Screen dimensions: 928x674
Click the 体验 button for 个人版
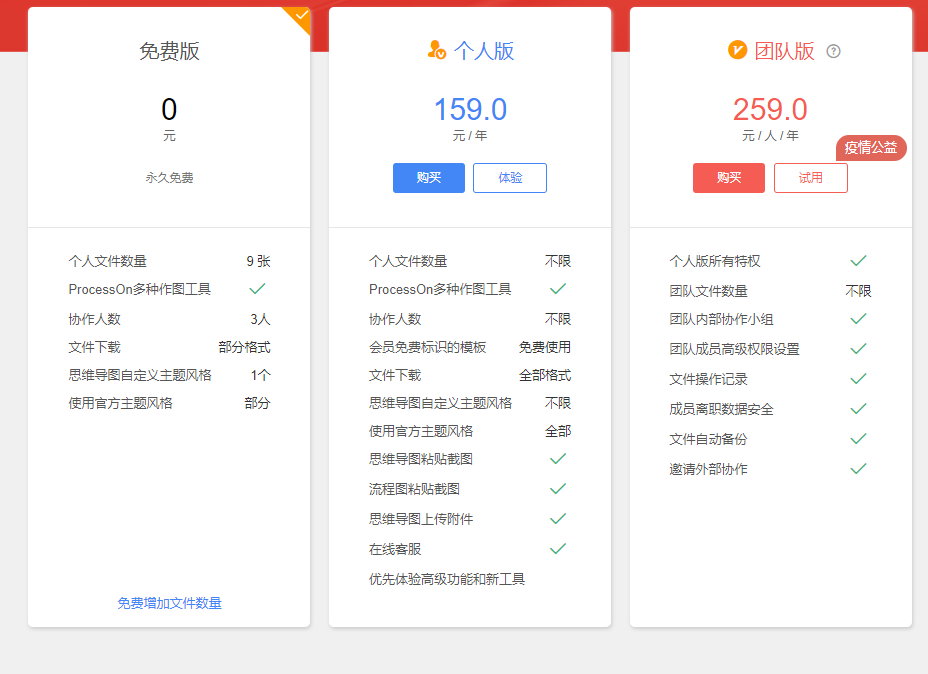click(x=510, y=178)
